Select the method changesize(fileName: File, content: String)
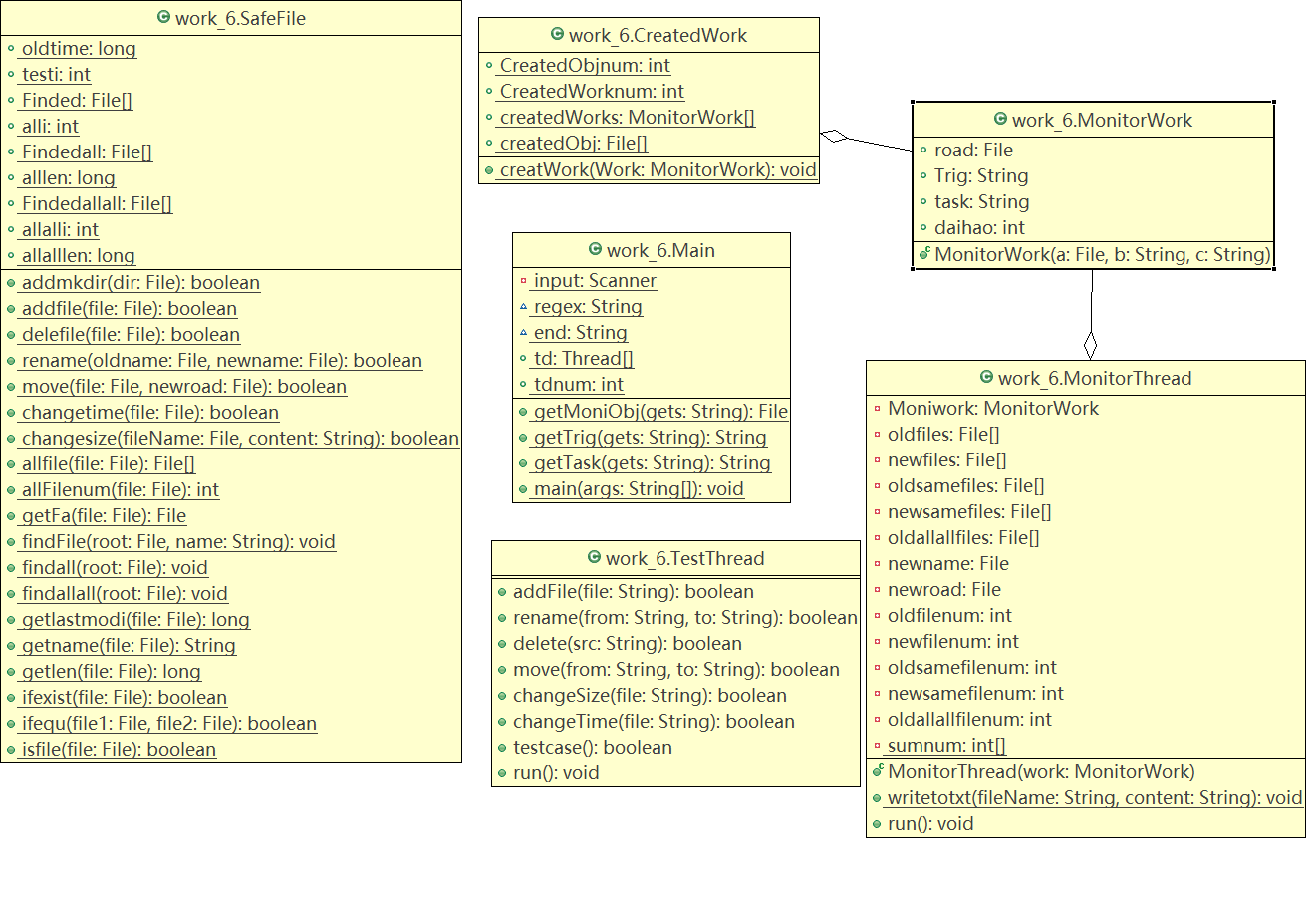This screenshot has height=909, width=1316. tap(240, 438)
